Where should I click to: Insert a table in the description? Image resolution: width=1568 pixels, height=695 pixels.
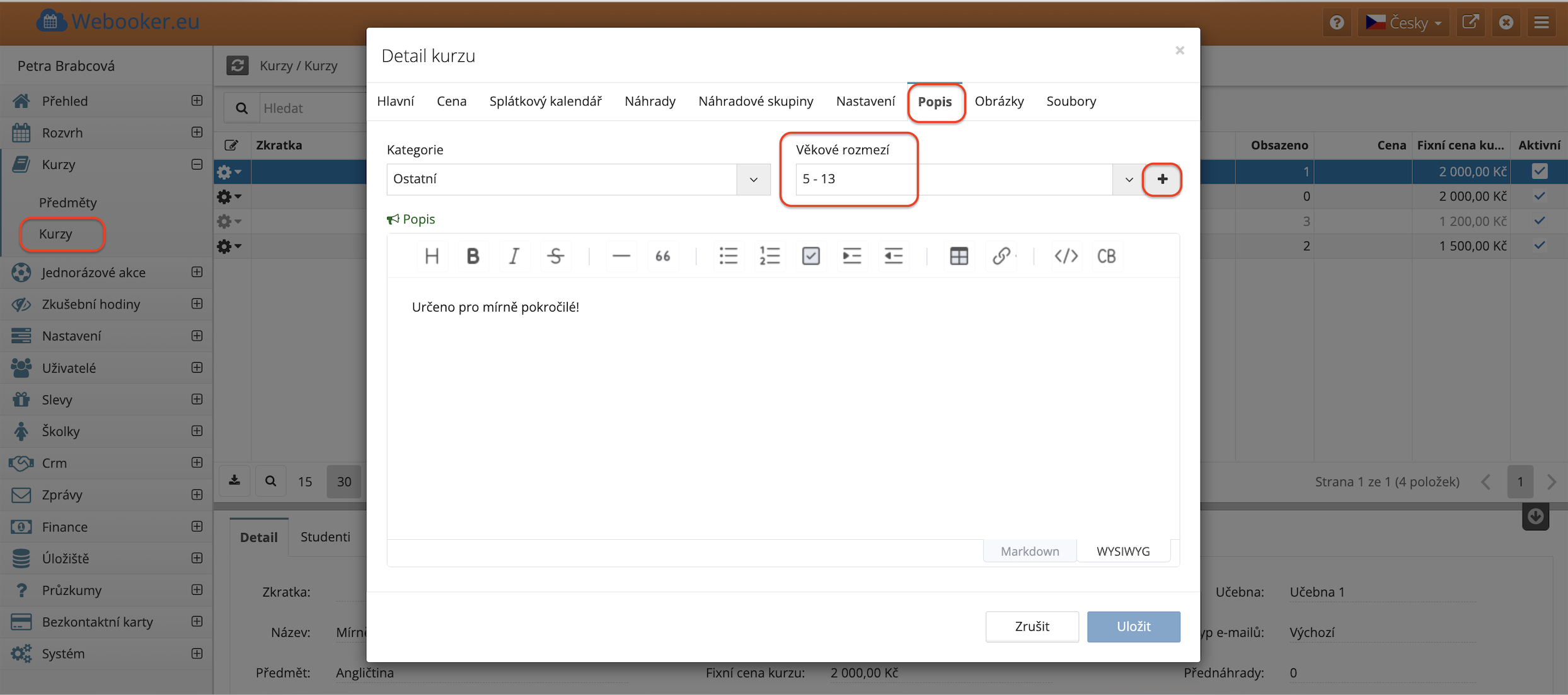pos(959,256)
